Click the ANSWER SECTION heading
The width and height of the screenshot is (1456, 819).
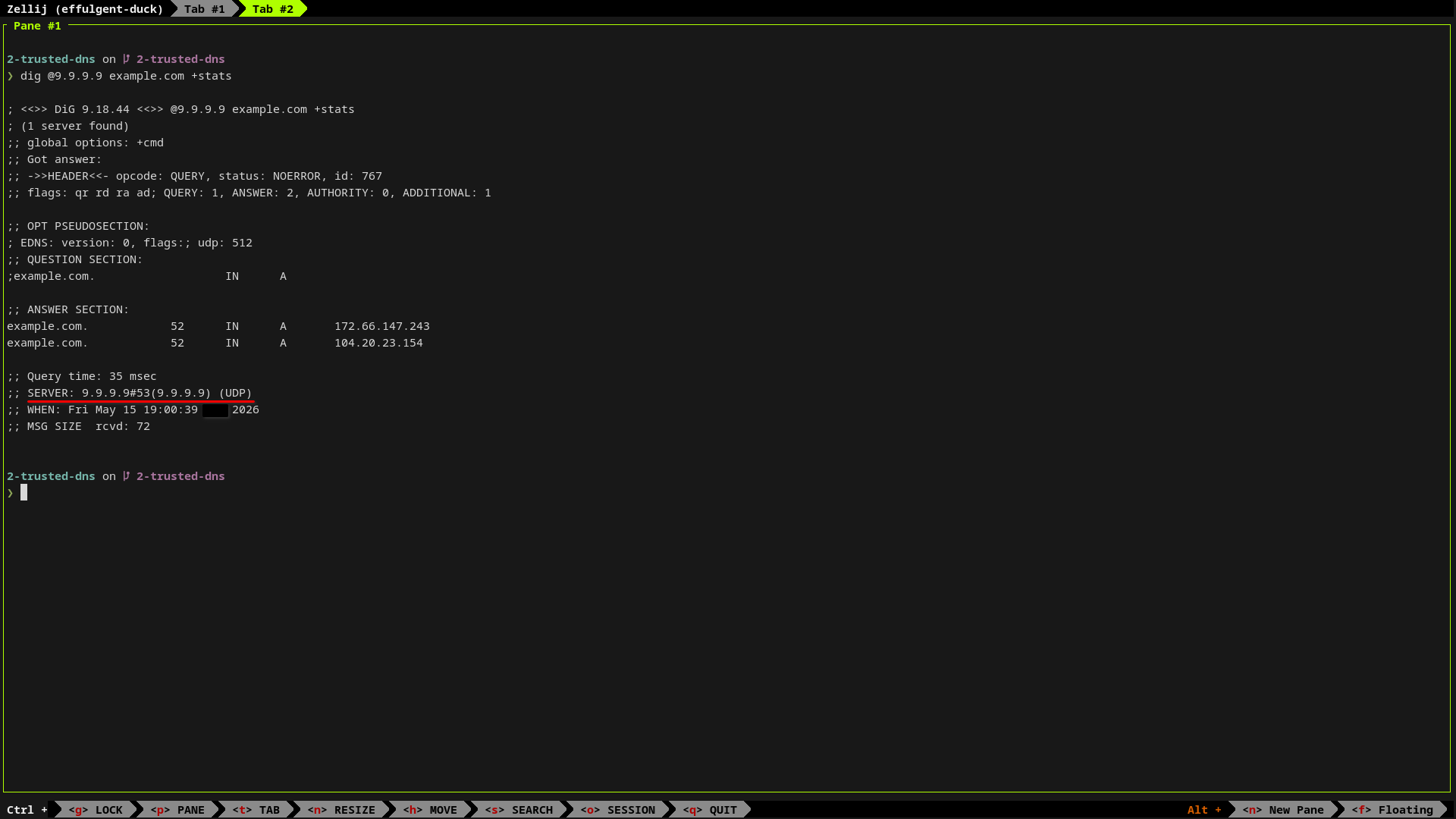68,309
